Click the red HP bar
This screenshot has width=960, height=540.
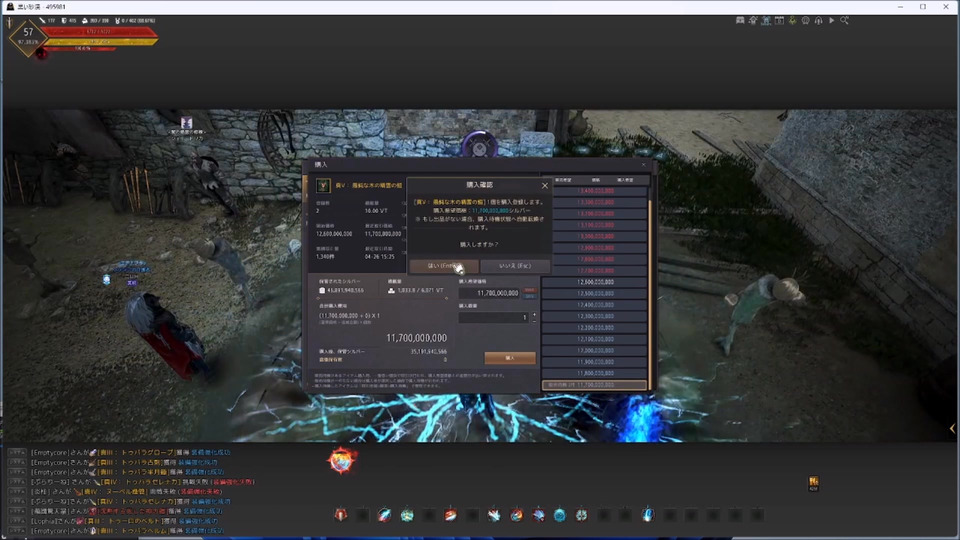pyautogui.click(x=98, y=32)
